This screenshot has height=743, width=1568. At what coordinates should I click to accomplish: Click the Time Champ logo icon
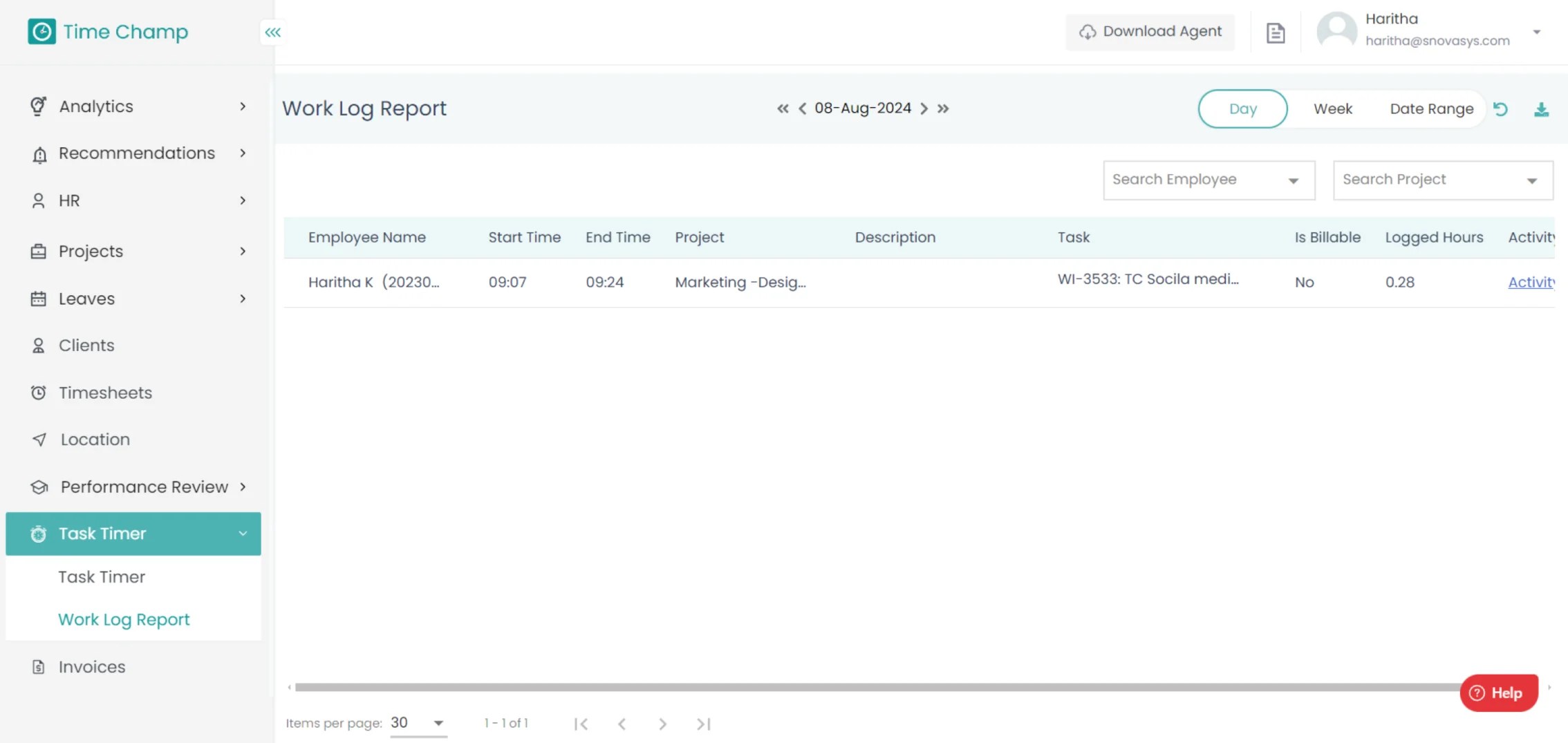pyautogui.click(x=41, y=32)
